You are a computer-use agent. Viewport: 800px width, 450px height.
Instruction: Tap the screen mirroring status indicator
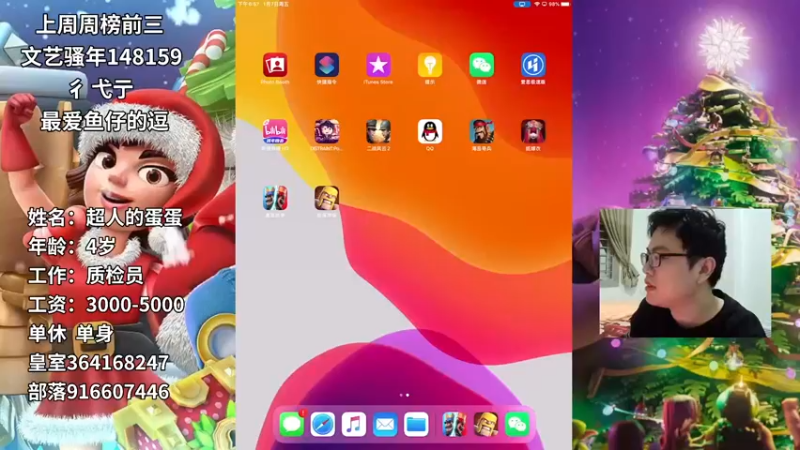pos(521,4)
